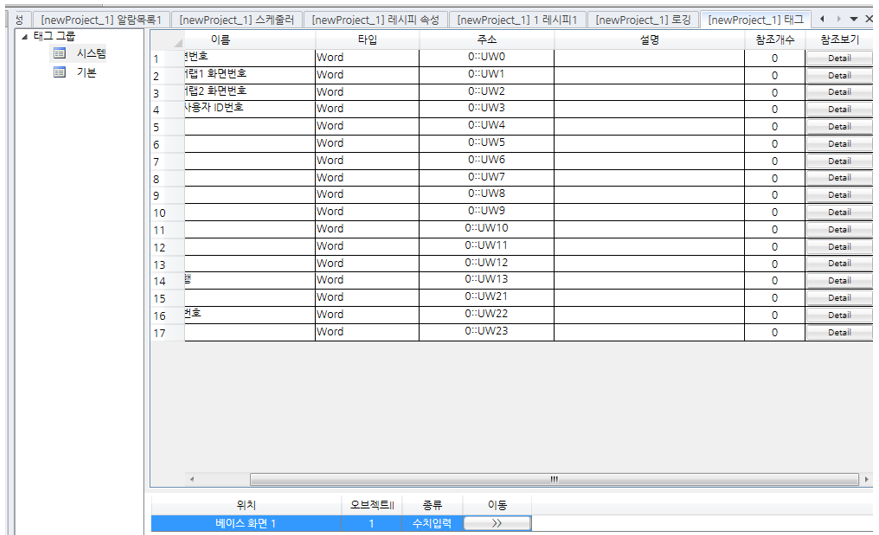Click the 시스템 tag group table icon
Image resolution: width=879 pixels, height=535 pixels.
[x=59, y=53]
